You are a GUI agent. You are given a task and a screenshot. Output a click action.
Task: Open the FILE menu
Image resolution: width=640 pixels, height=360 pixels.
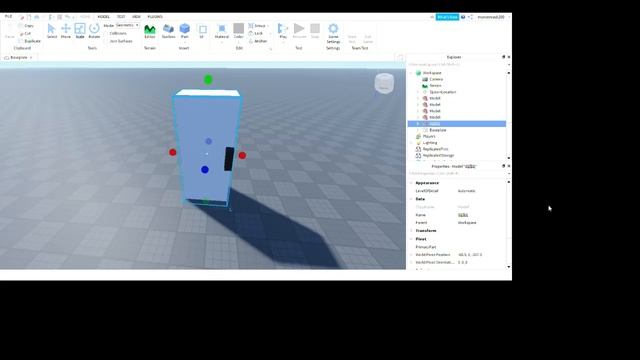(9, 17)
